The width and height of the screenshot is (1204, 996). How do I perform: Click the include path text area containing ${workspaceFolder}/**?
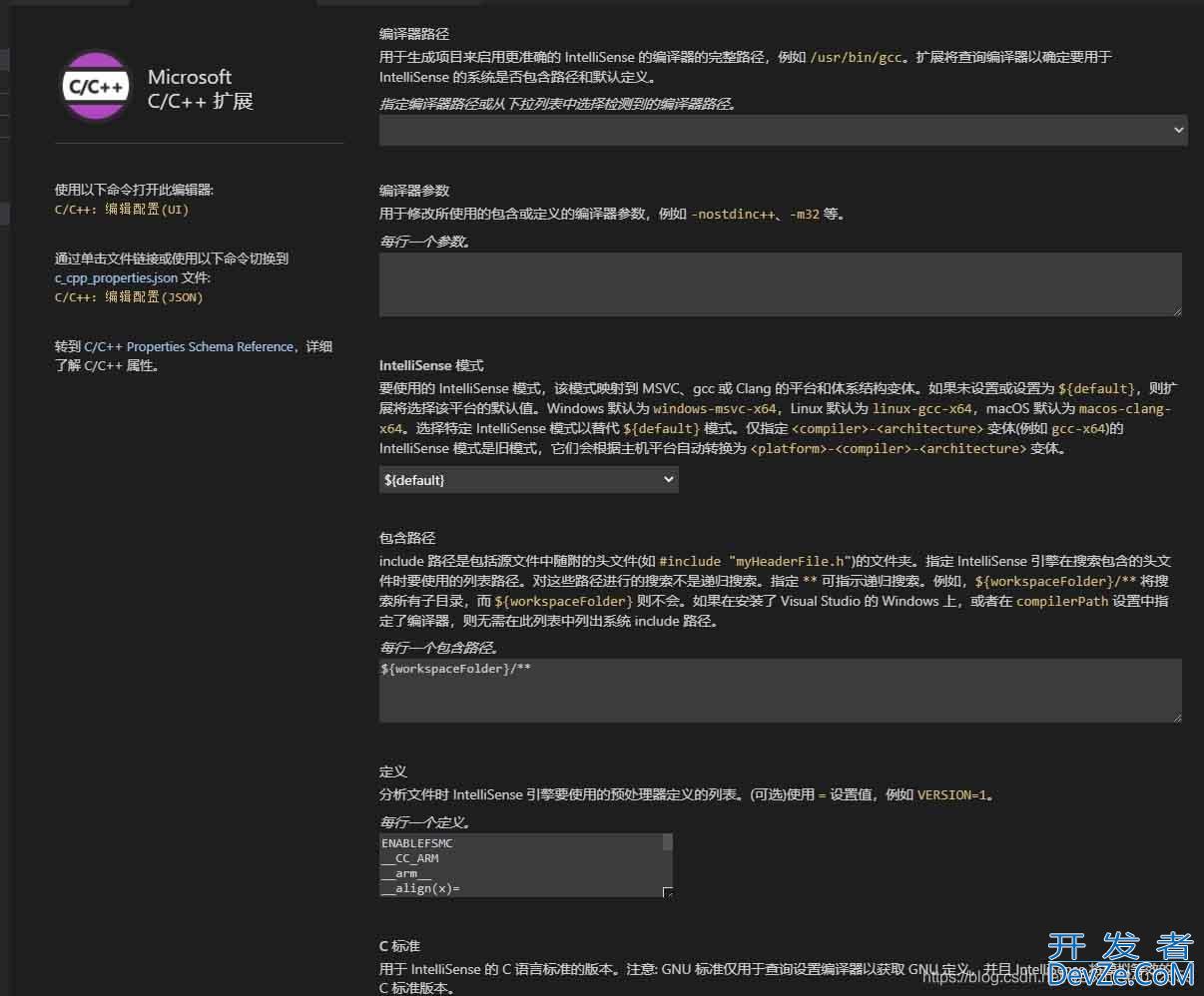click(x=780, y=690)
